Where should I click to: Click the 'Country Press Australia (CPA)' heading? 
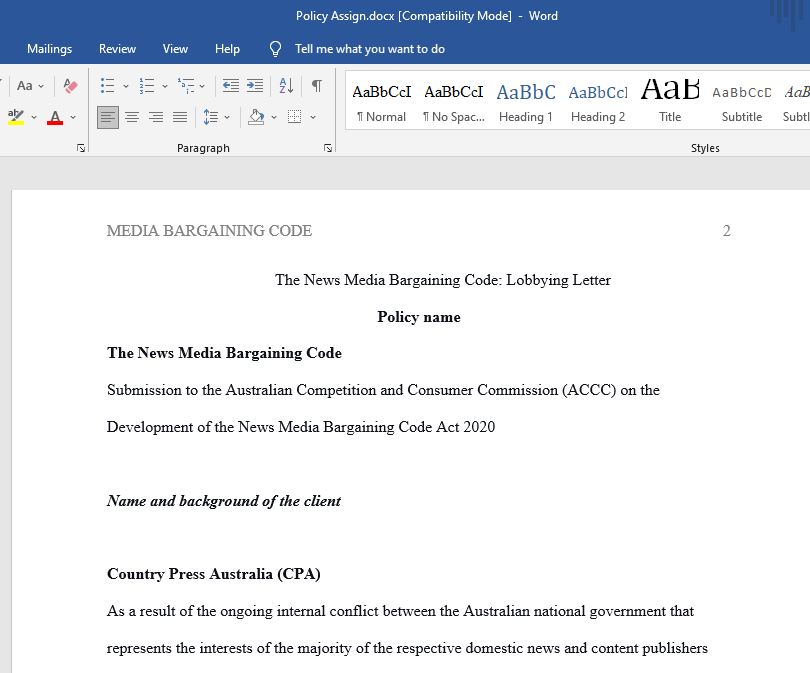pyautogui.click(x=214, y=574)
